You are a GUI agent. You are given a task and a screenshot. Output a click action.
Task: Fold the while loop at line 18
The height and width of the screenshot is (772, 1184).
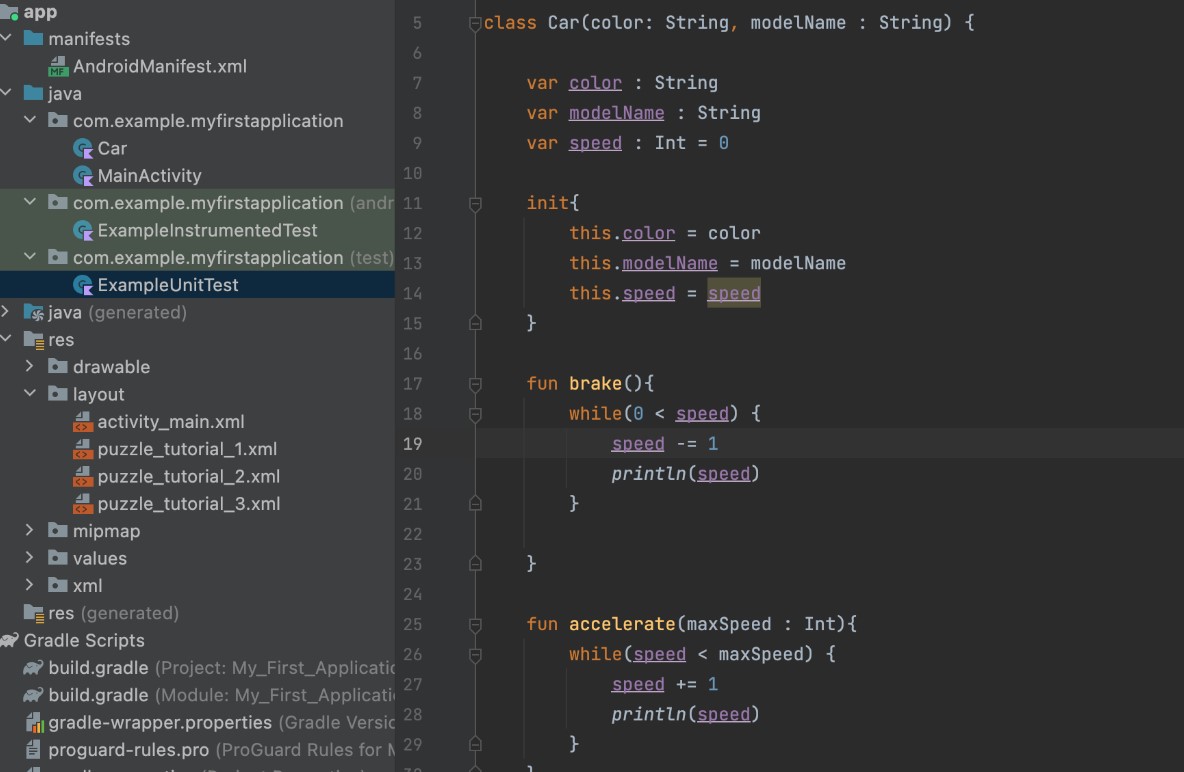[x=475, y=415]
